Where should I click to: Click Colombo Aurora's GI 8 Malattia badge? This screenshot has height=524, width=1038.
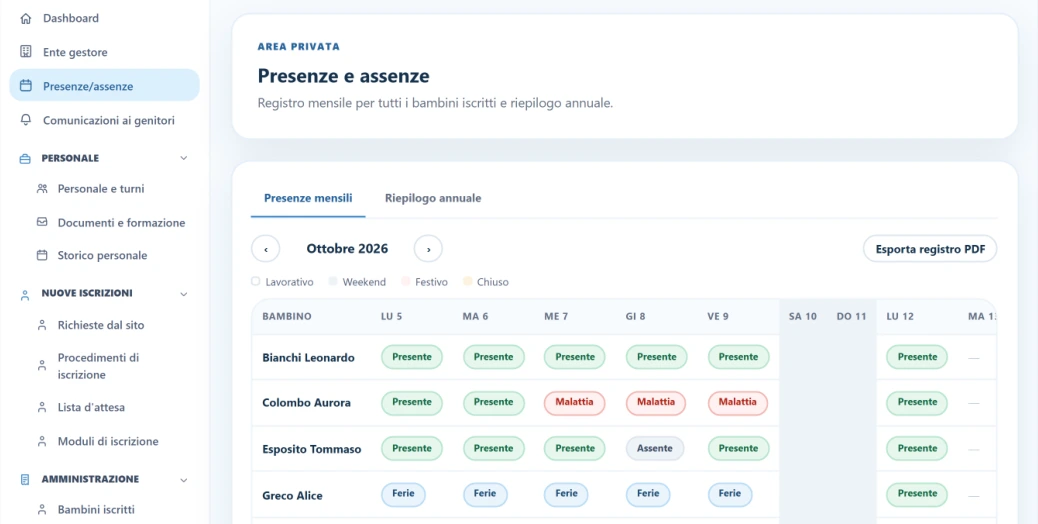656,402
